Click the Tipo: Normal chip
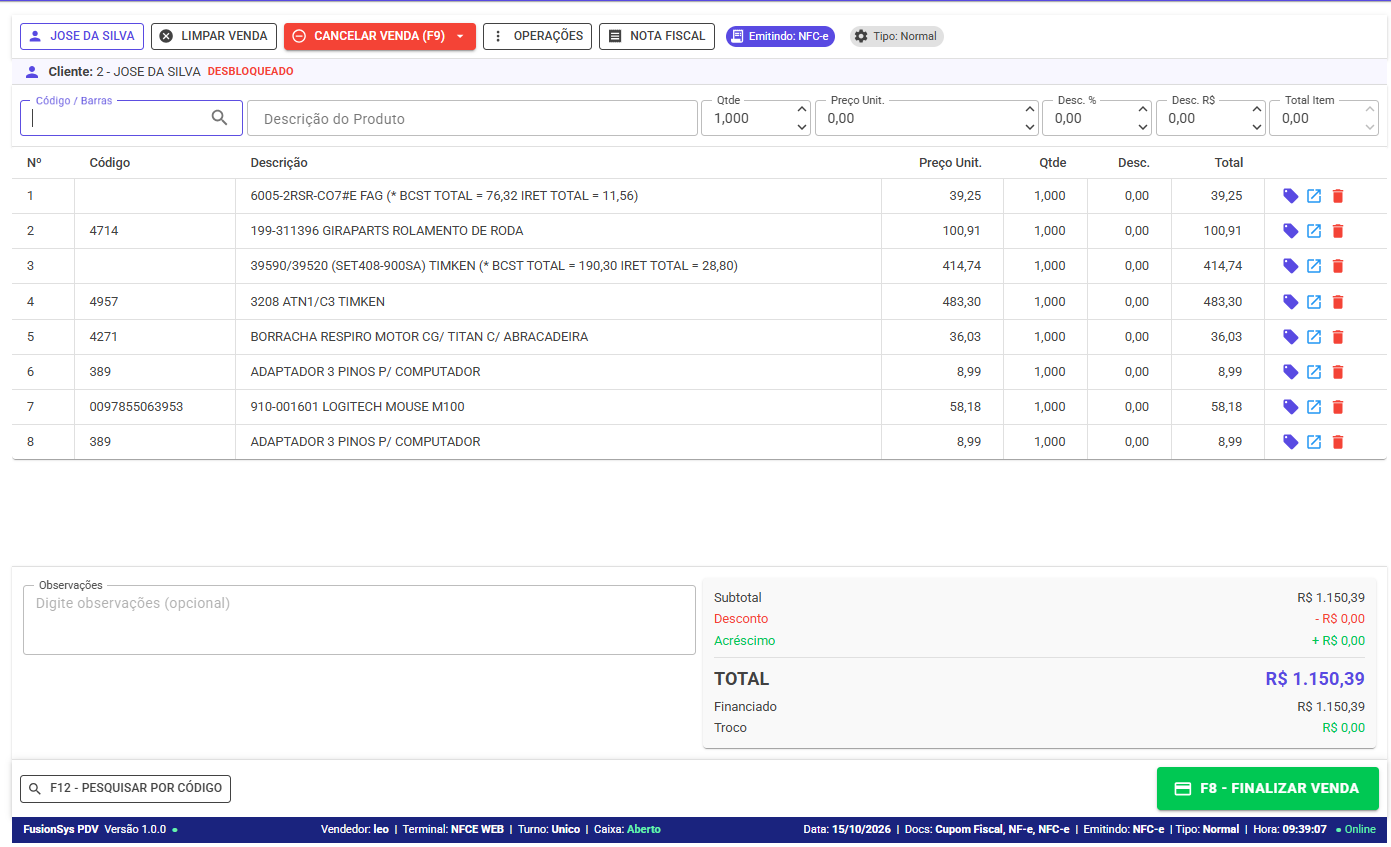The width and height of the screenshot is (1391, 847). (896, 36)
